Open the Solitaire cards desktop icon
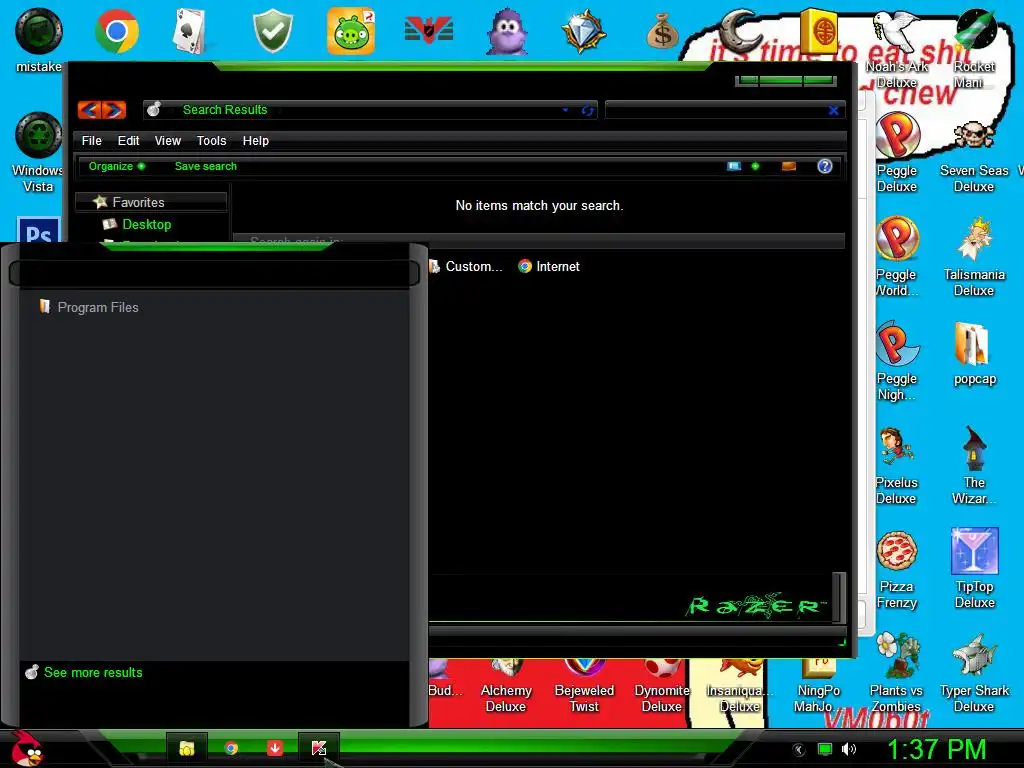1024x768 pixels. (x=191, y=31)
